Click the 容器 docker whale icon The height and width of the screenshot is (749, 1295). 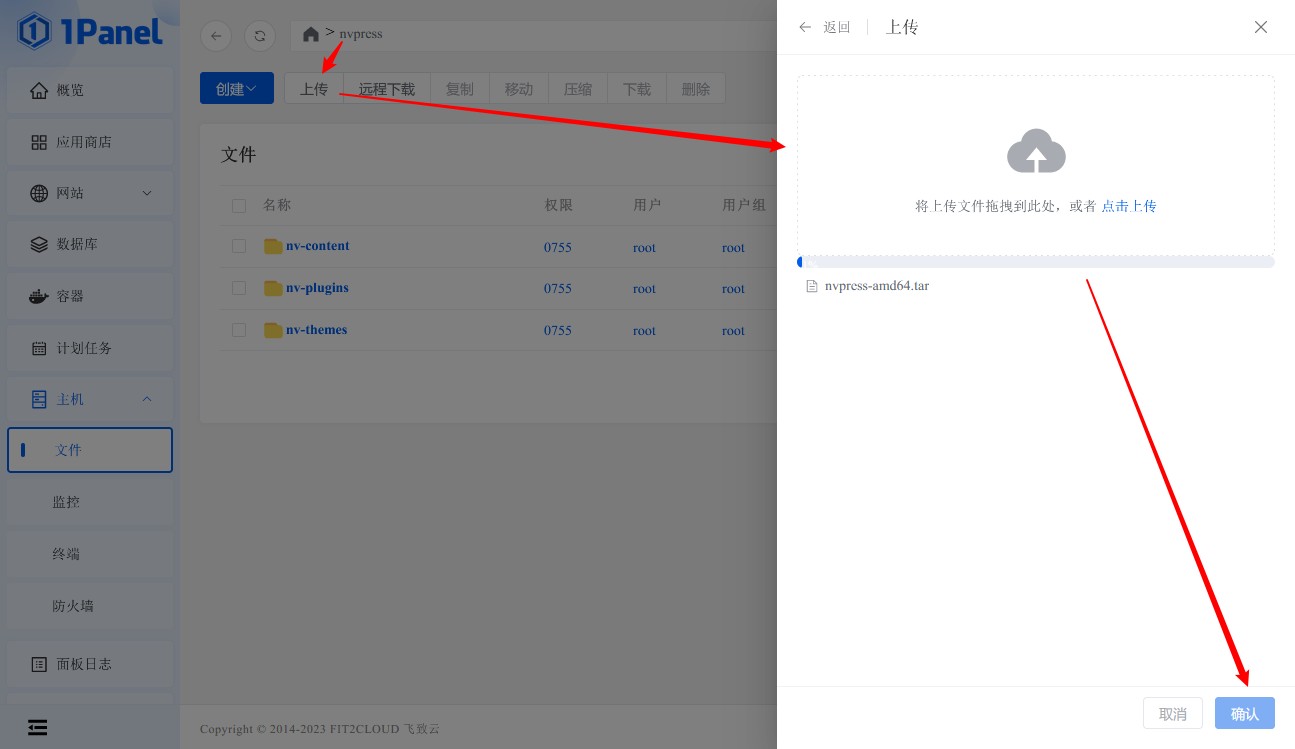(39, 296)
